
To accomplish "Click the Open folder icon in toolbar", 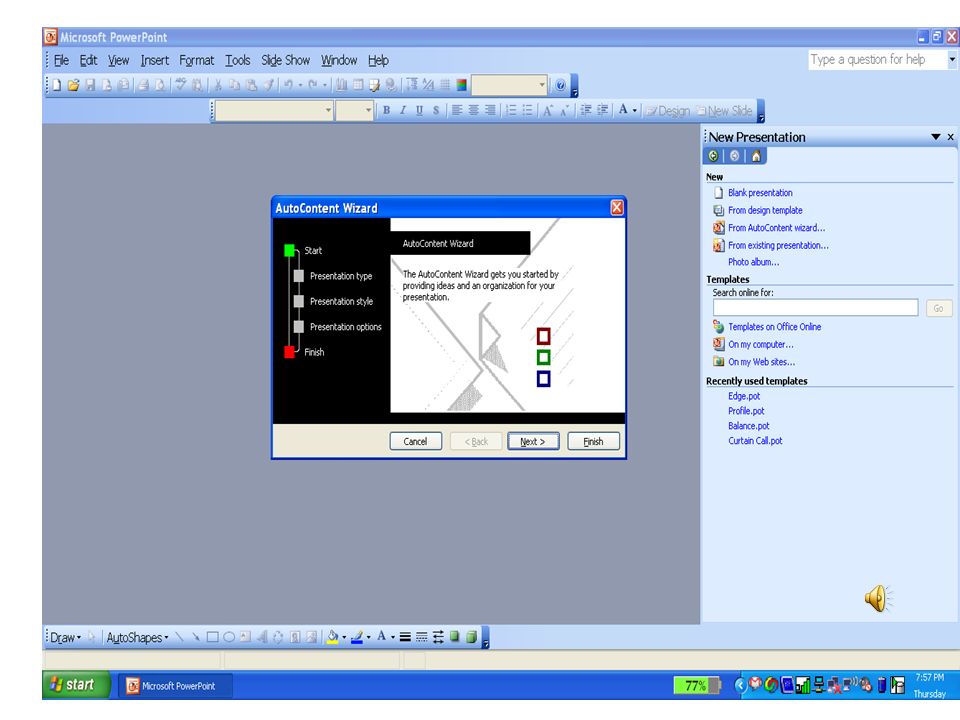I will (73, 85).
